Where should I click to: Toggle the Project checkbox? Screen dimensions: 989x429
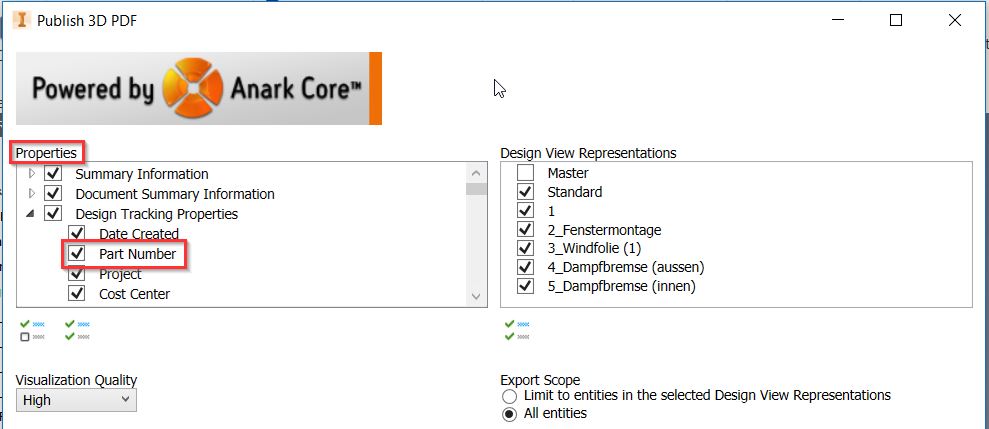point(77,274)
